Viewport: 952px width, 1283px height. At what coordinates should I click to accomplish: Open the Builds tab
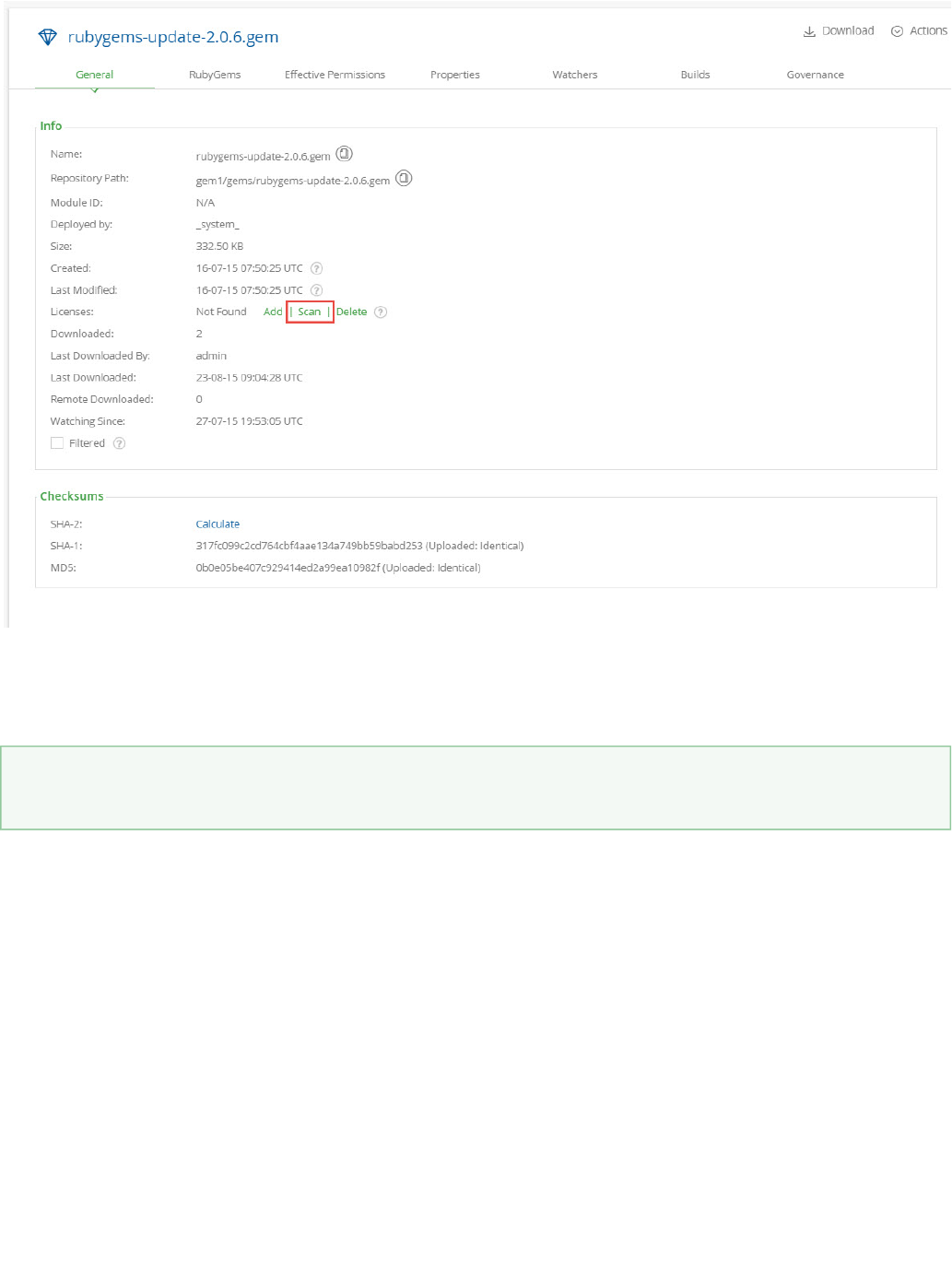[x=695, y=75]
